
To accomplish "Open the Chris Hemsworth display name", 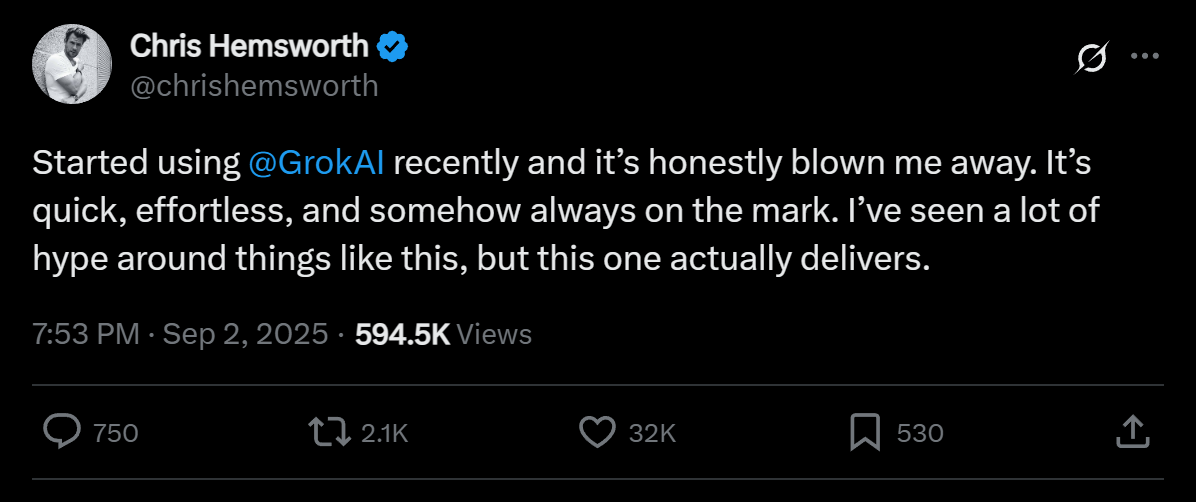I will [250, 45].
